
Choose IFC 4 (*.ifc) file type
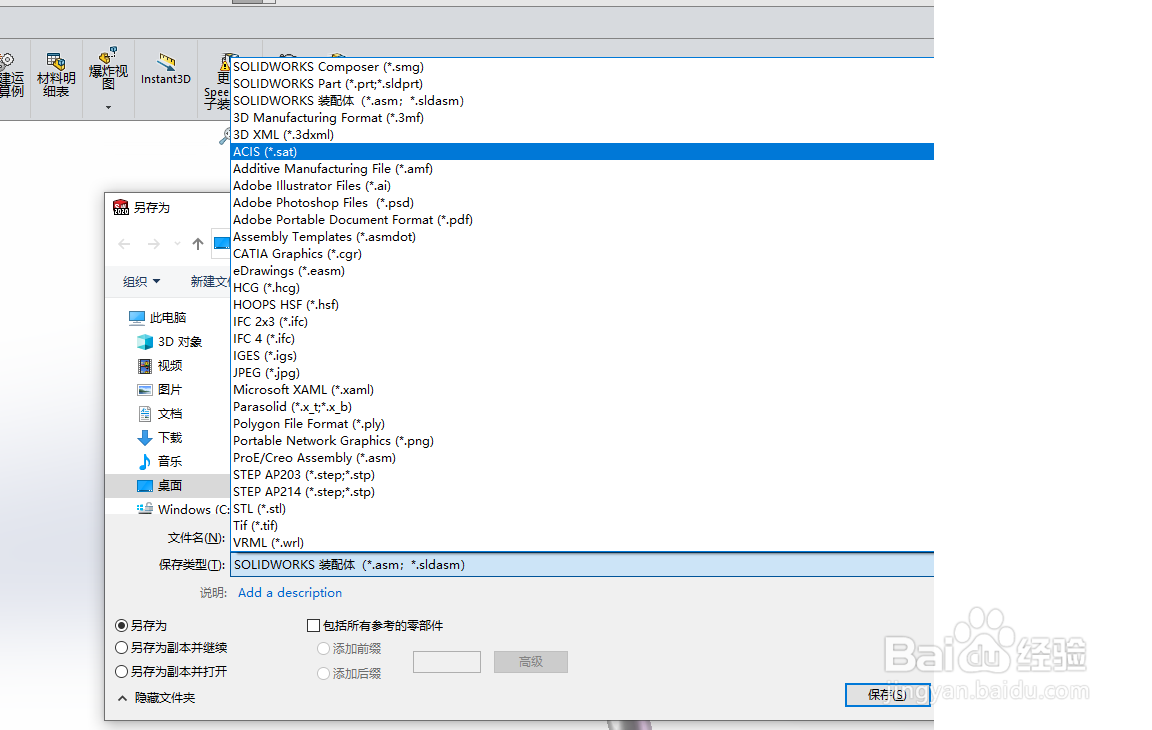[x=582, y=339]
